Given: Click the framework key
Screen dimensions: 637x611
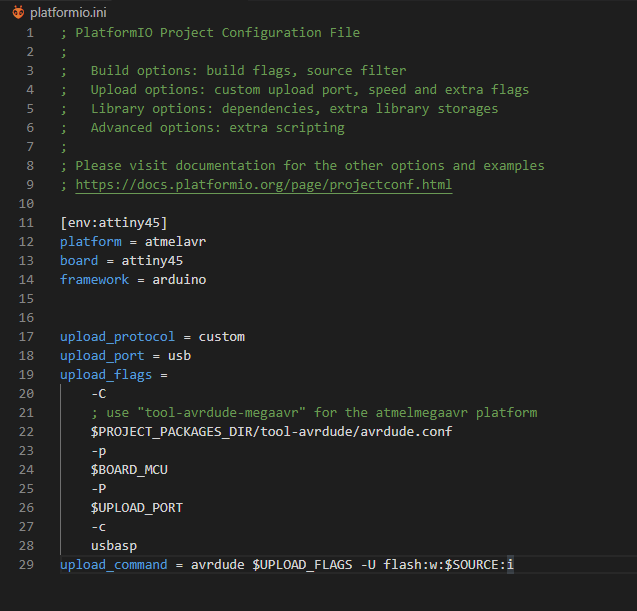Looking at the screenshot, I should coord(94,280).
